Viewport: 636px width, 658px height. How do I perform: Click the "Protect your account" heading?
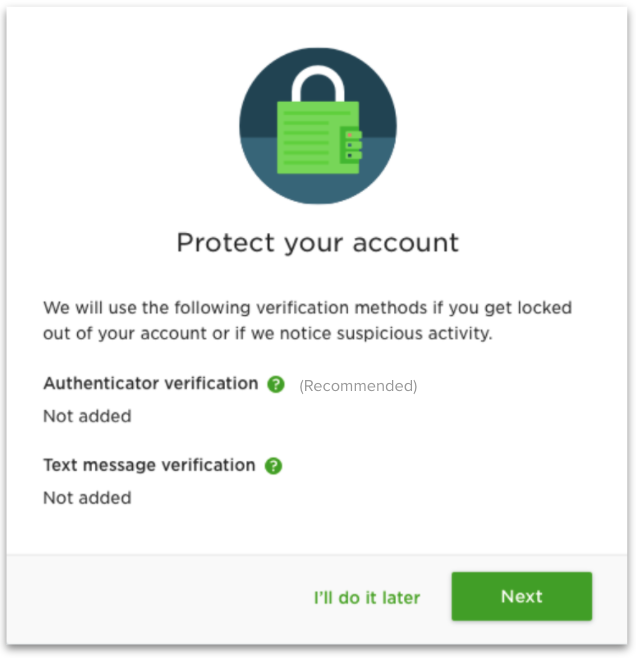pyautogui.click(x=317, y=243)
